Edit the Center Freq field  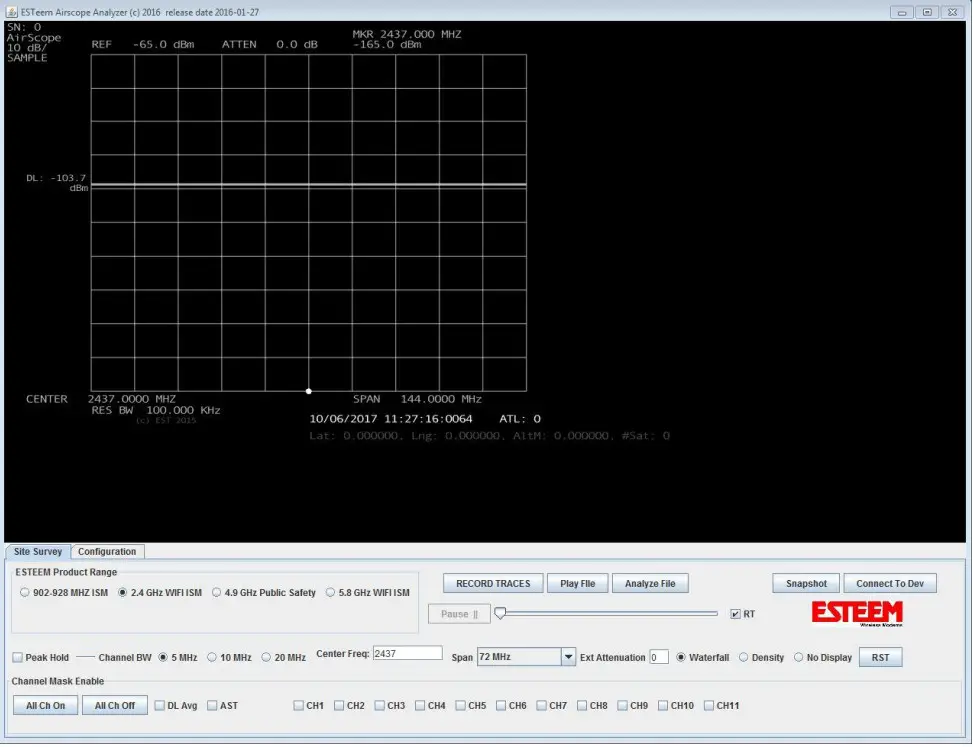click(409, 652)
